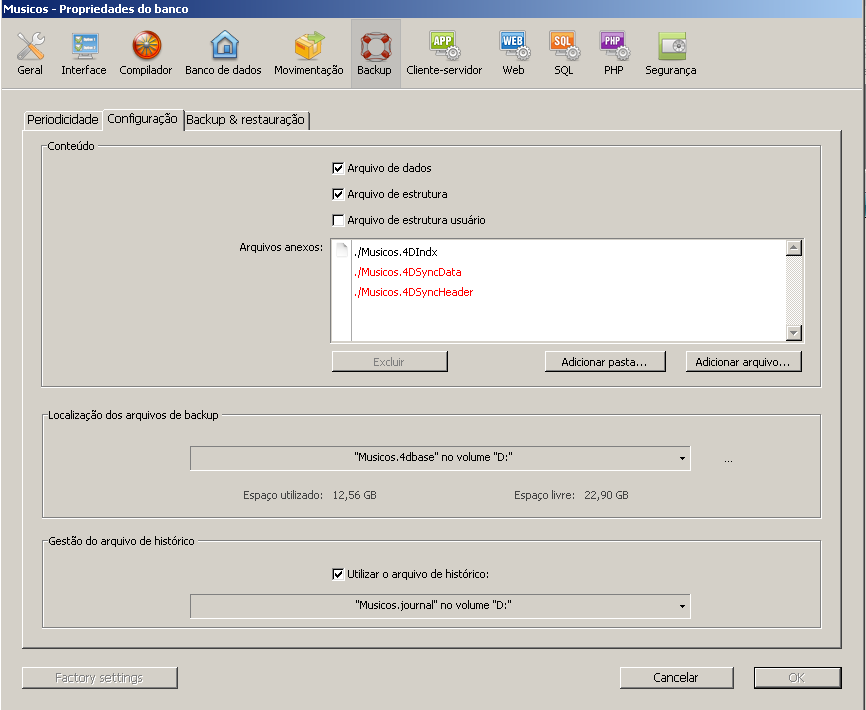
Task: Switch to the Configuração tab
Action: tap(142, 119)
